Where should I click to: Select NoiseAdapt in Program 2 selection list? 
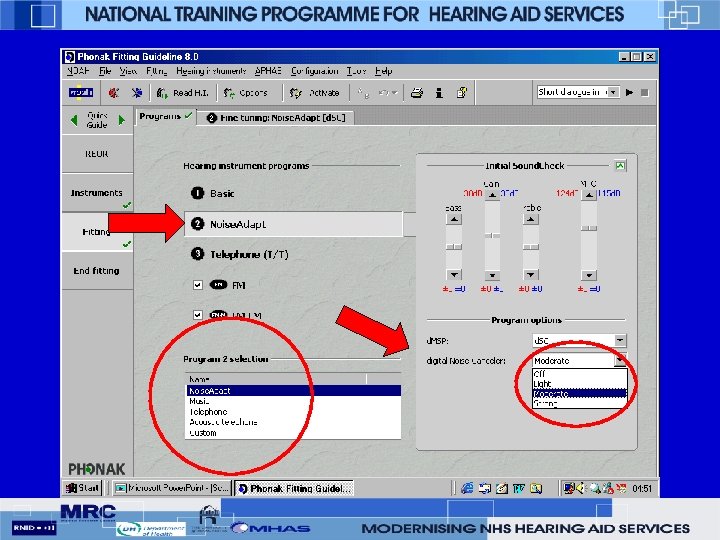point(293,391)
